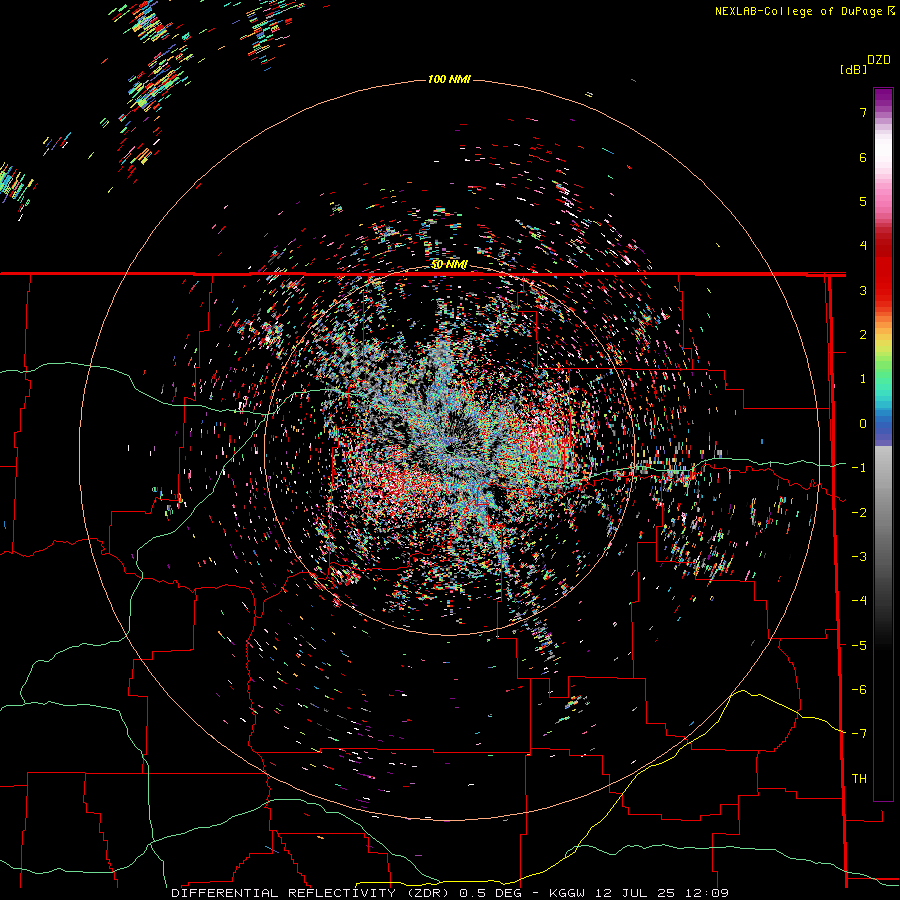
Task: Click the 50 NMI range ring label
Action: click(449, 264)
